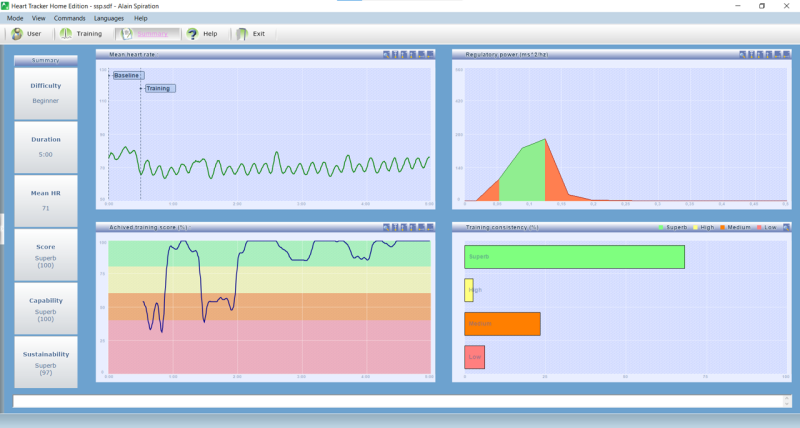Click the Summary sidebar header

point(46,60)
